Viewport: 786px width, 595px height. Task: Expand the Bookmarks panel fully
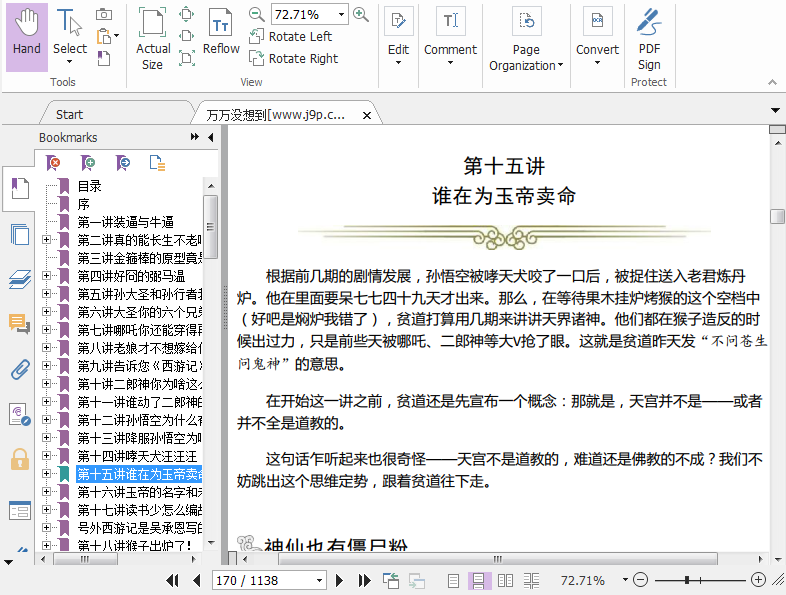click(x=194, y=137)
